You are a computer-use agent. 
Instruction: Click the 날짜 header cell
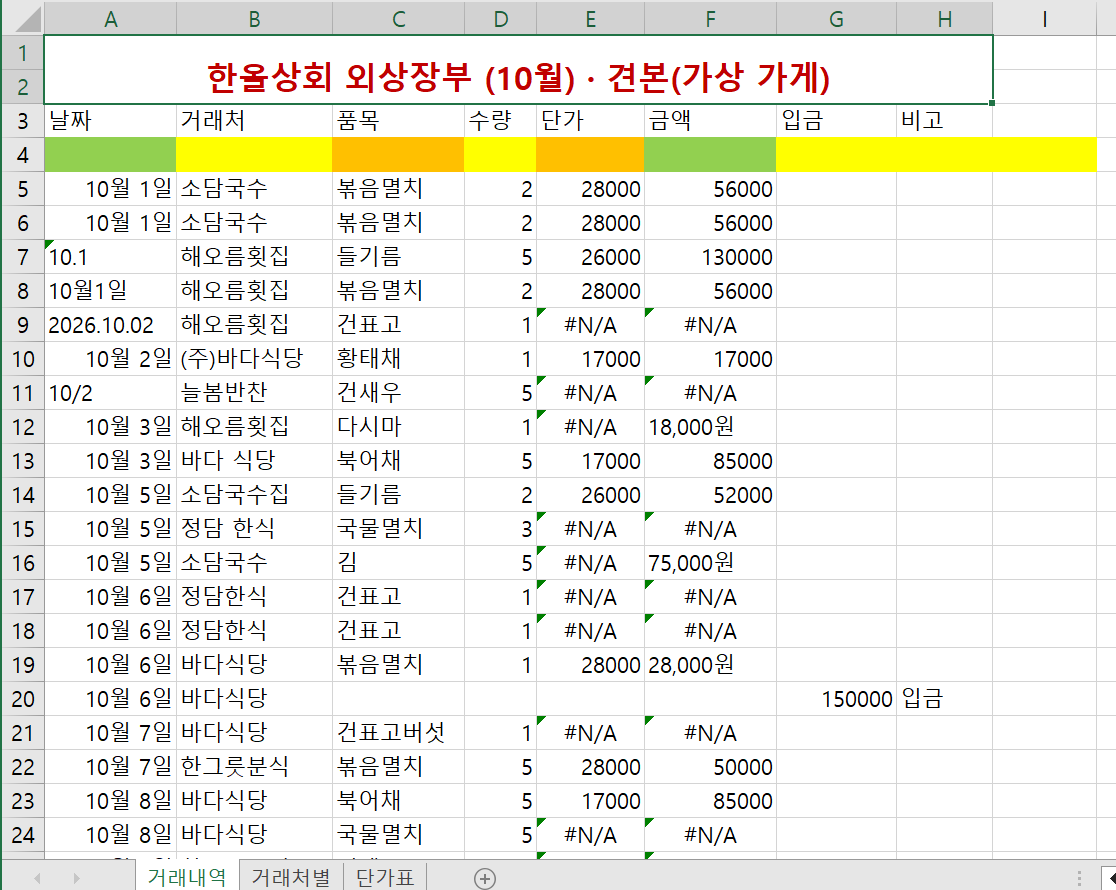click(110, 120)
